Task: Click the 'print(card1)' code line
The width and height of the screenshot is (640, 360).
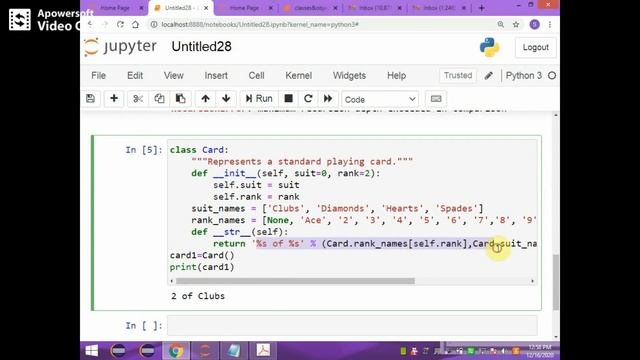Action: (x=202, y=267)
